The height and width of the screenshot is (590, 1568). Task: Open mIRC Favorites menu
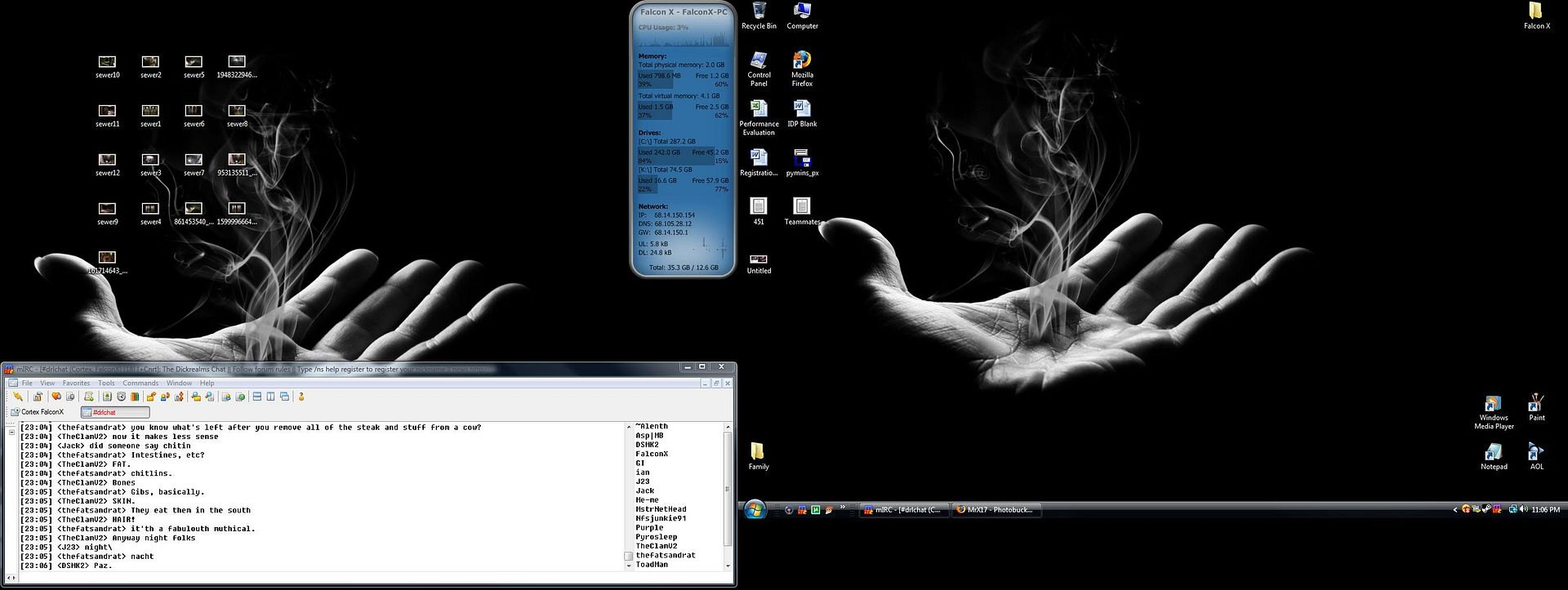(76, 383)
